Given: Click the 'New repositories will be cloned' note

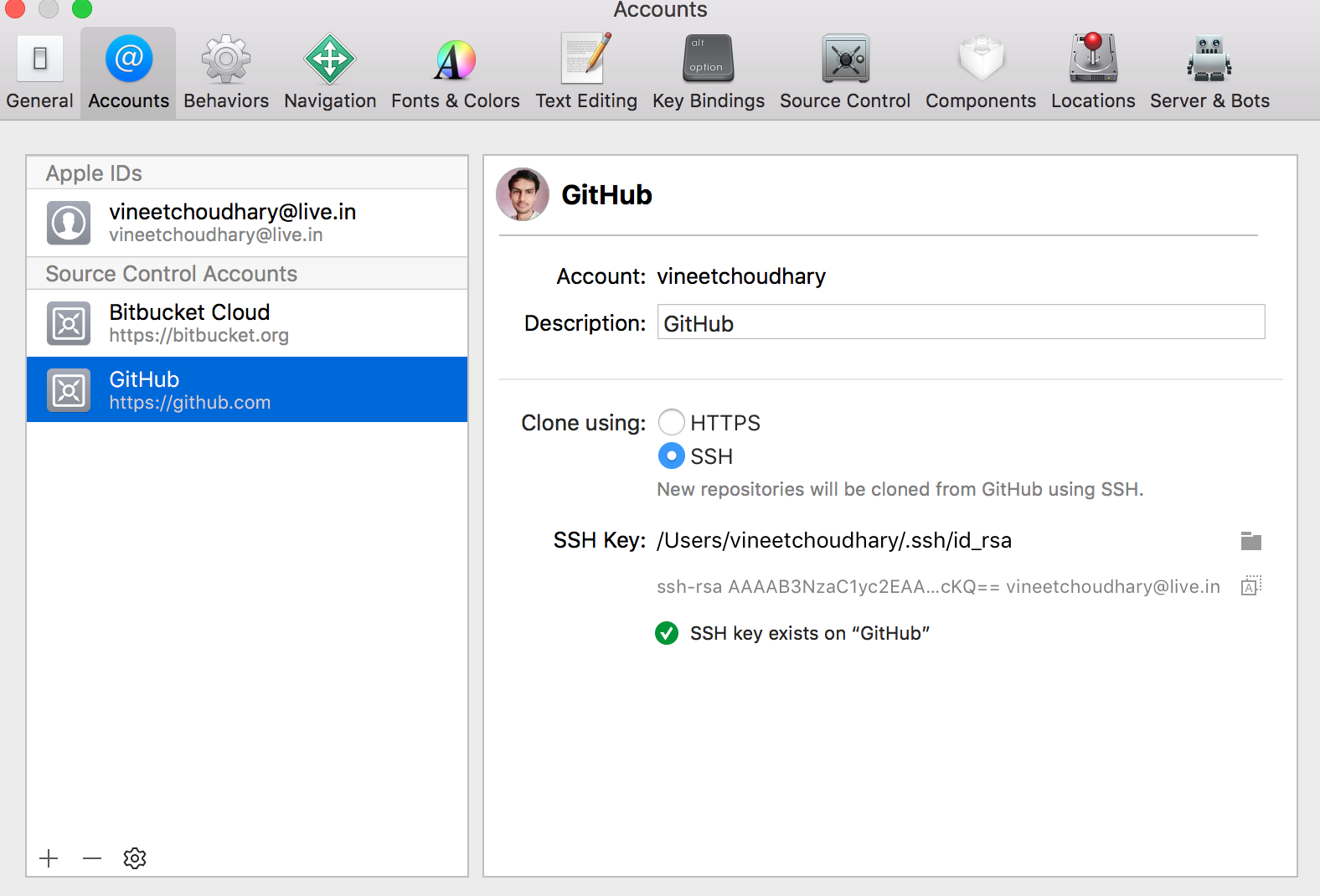Looking at the screenshot, I should [900, 489].
